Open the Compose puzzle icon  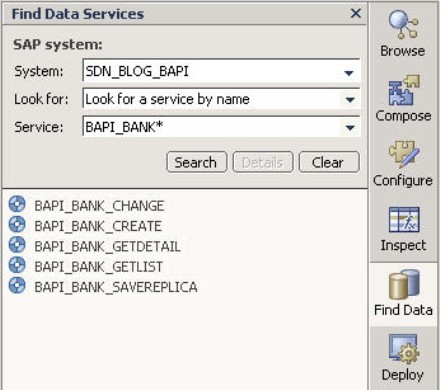click(404, 90)
